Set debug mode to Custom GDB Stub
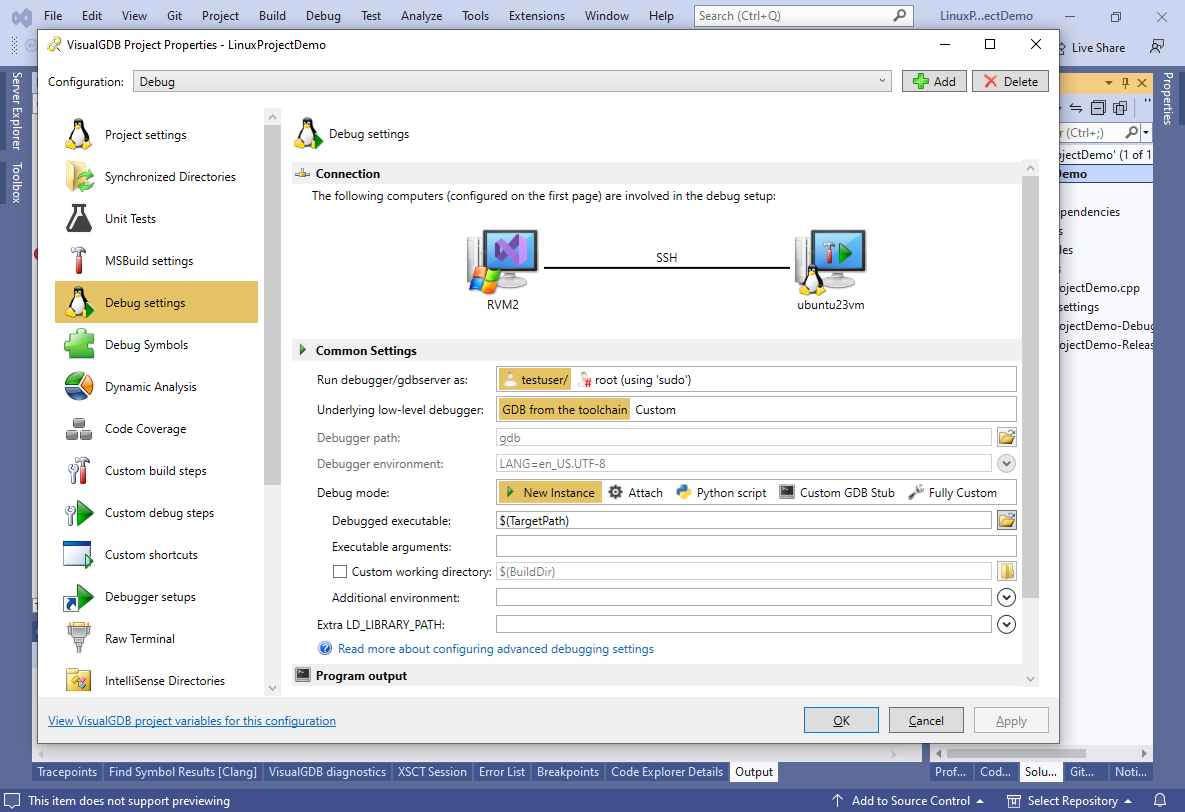 tap(837, 492)
